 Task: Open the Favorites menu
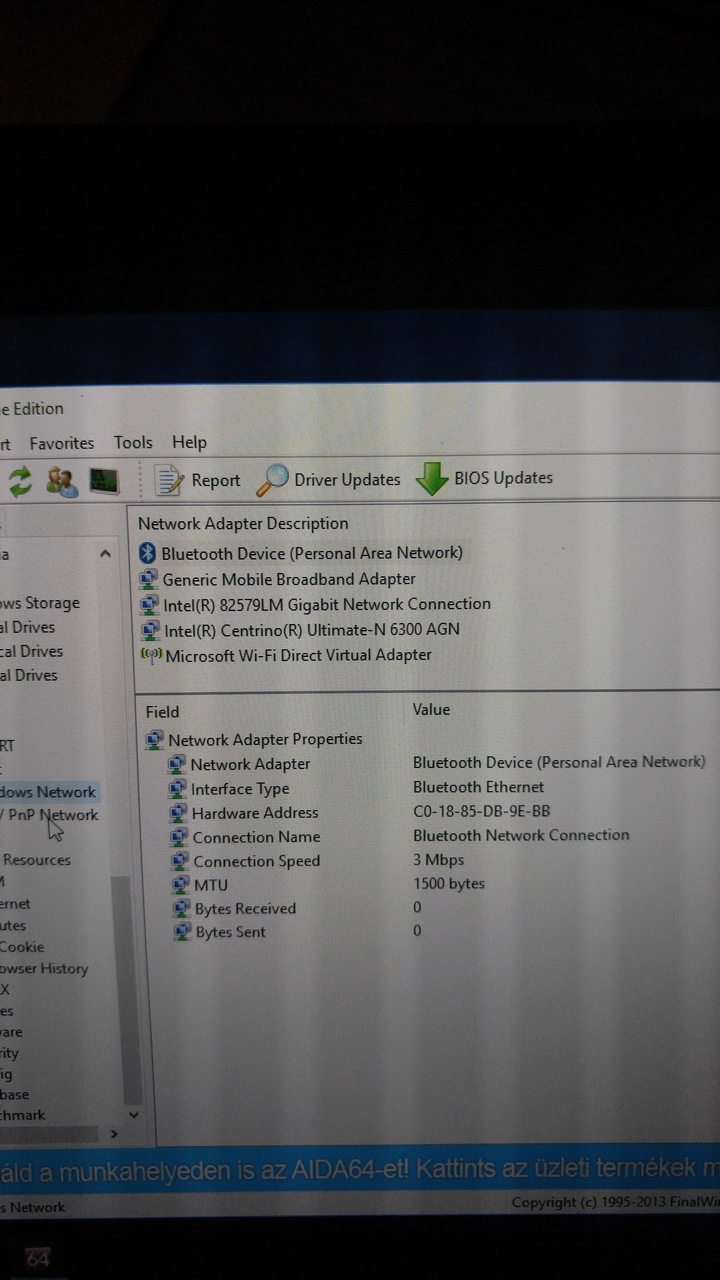tap(62, 443)
